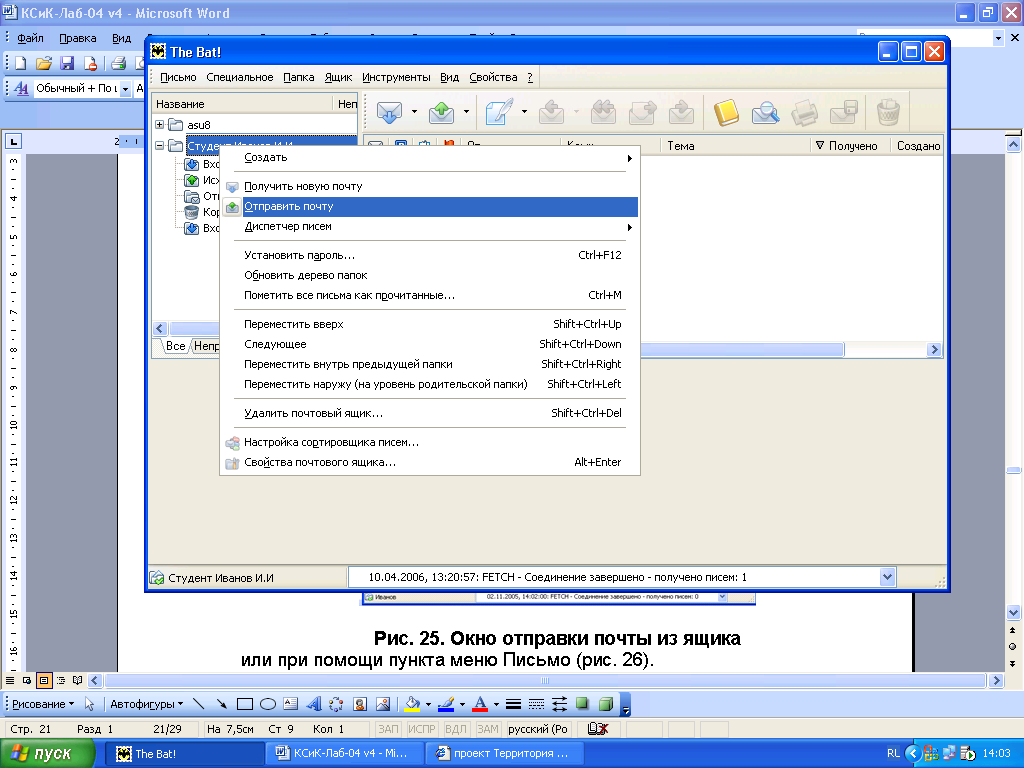Select the Oval drawing tool
Viewport: 1024px width, 768px height.
(x=268, y=704)
